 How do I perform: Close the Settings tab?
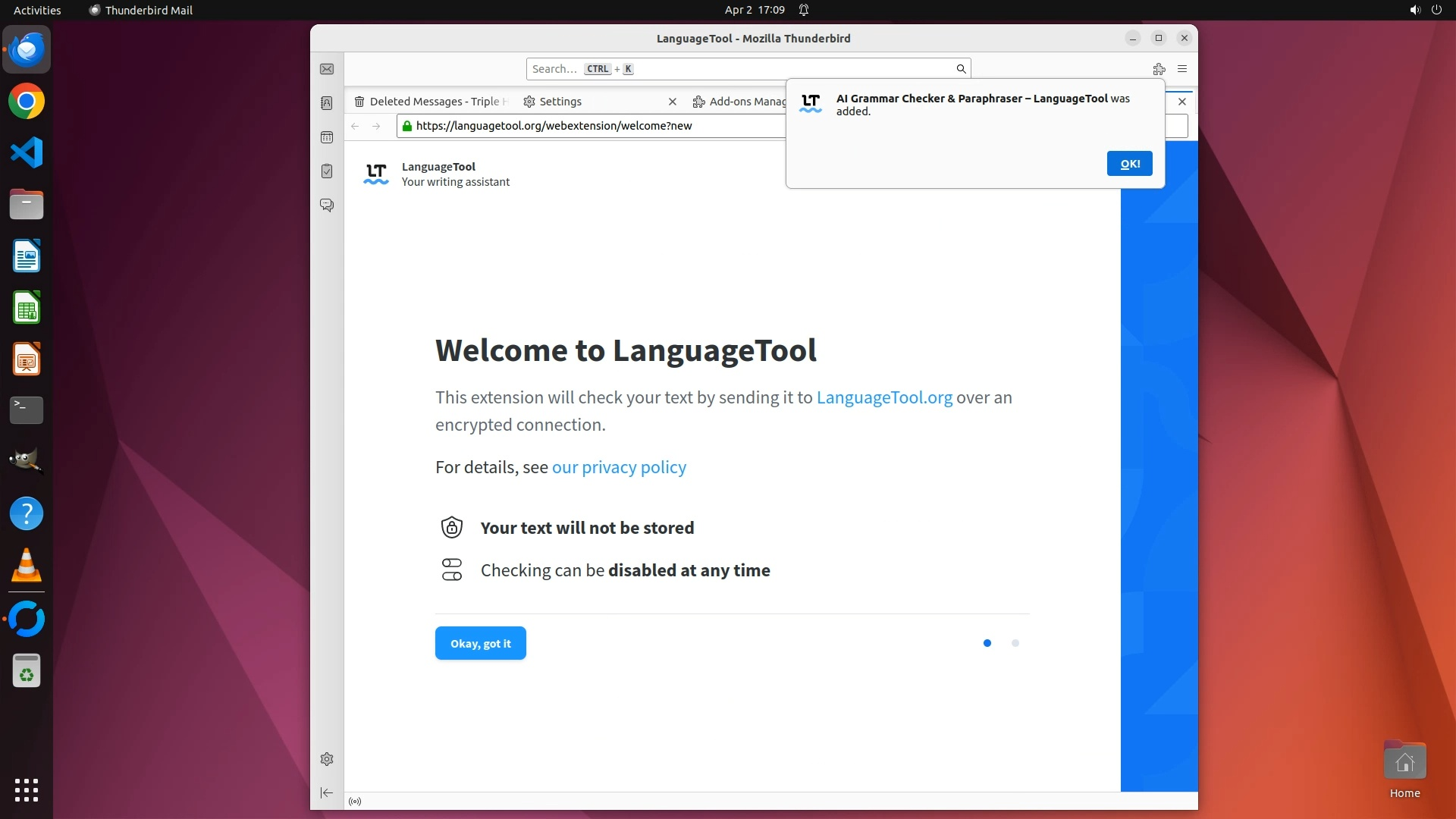pyautogui.click(x=672, y=102)
